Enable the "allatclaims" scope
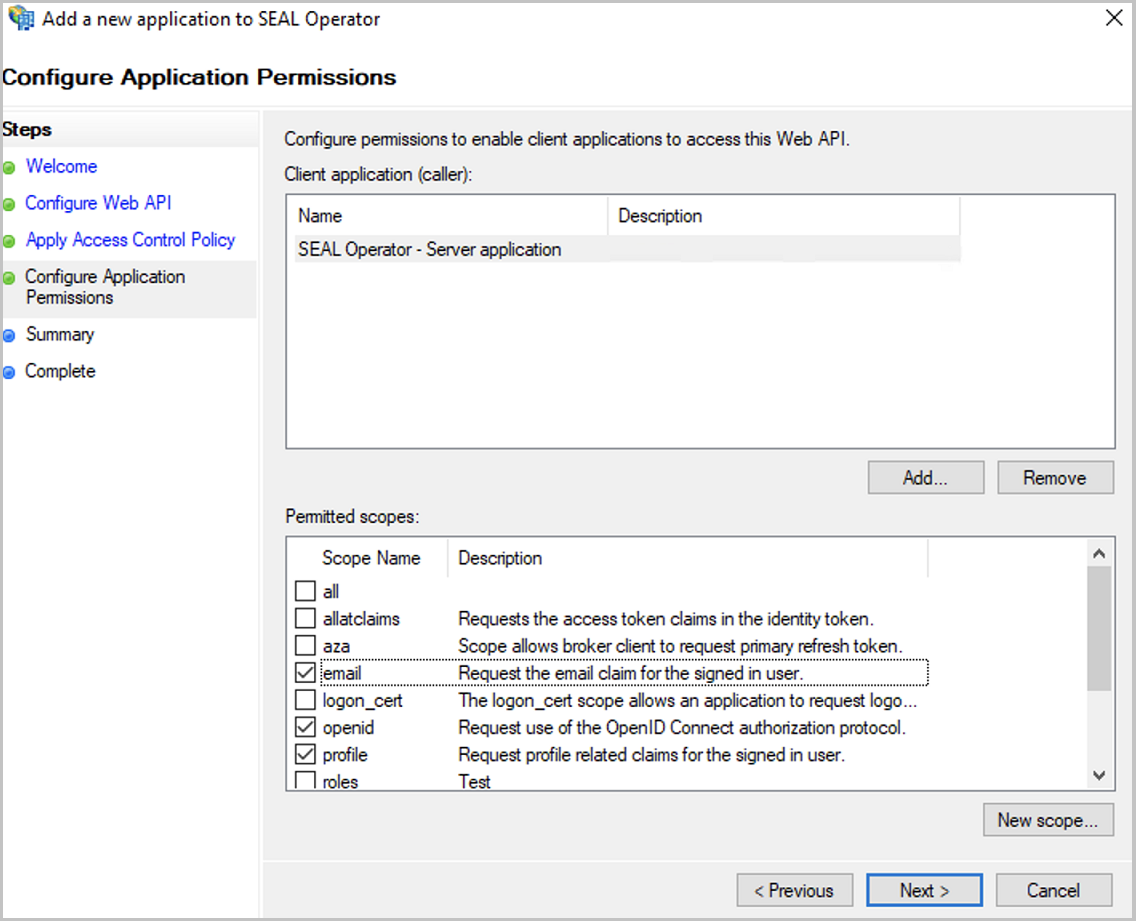 coord(305,618)
